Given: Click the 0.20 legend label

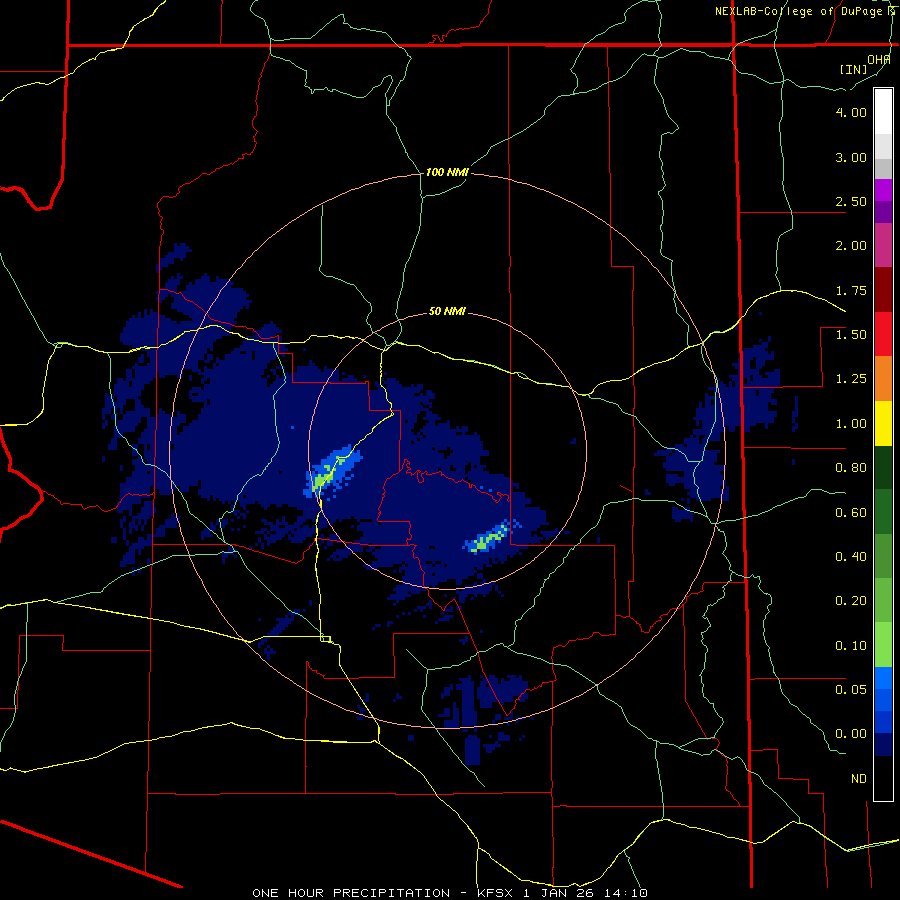Looking at the screenshot, I should (851, 600).
